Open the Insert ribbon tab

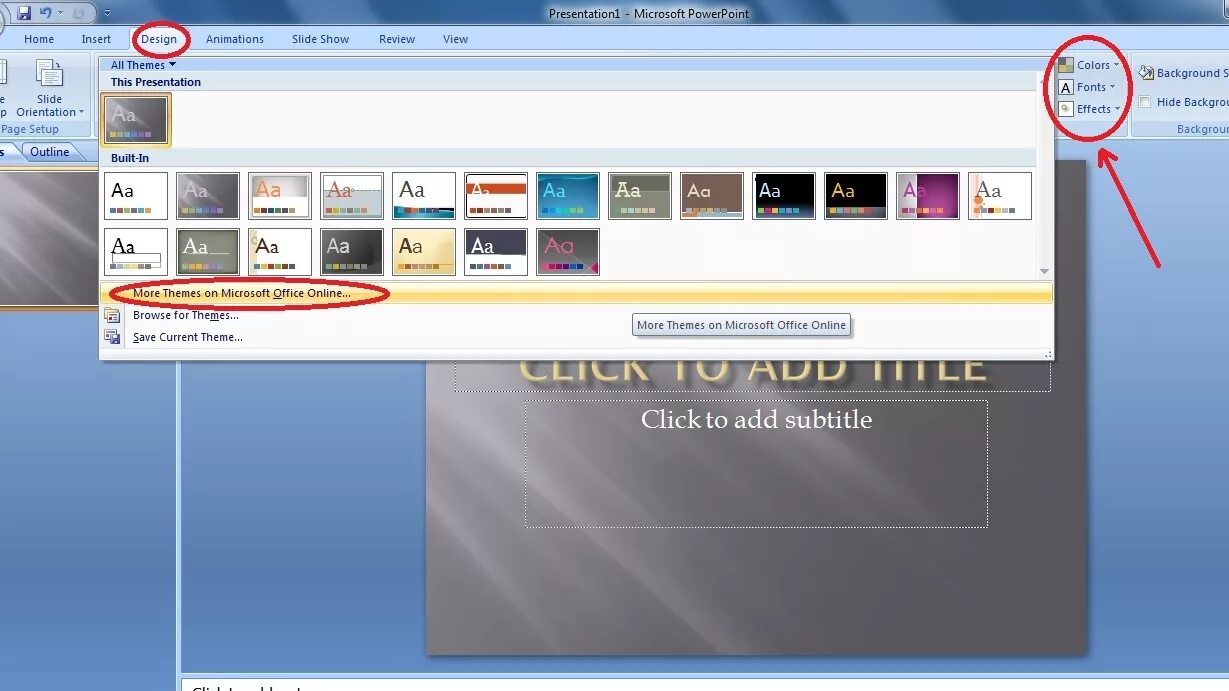pyautogui.click(x=97, y=39)
